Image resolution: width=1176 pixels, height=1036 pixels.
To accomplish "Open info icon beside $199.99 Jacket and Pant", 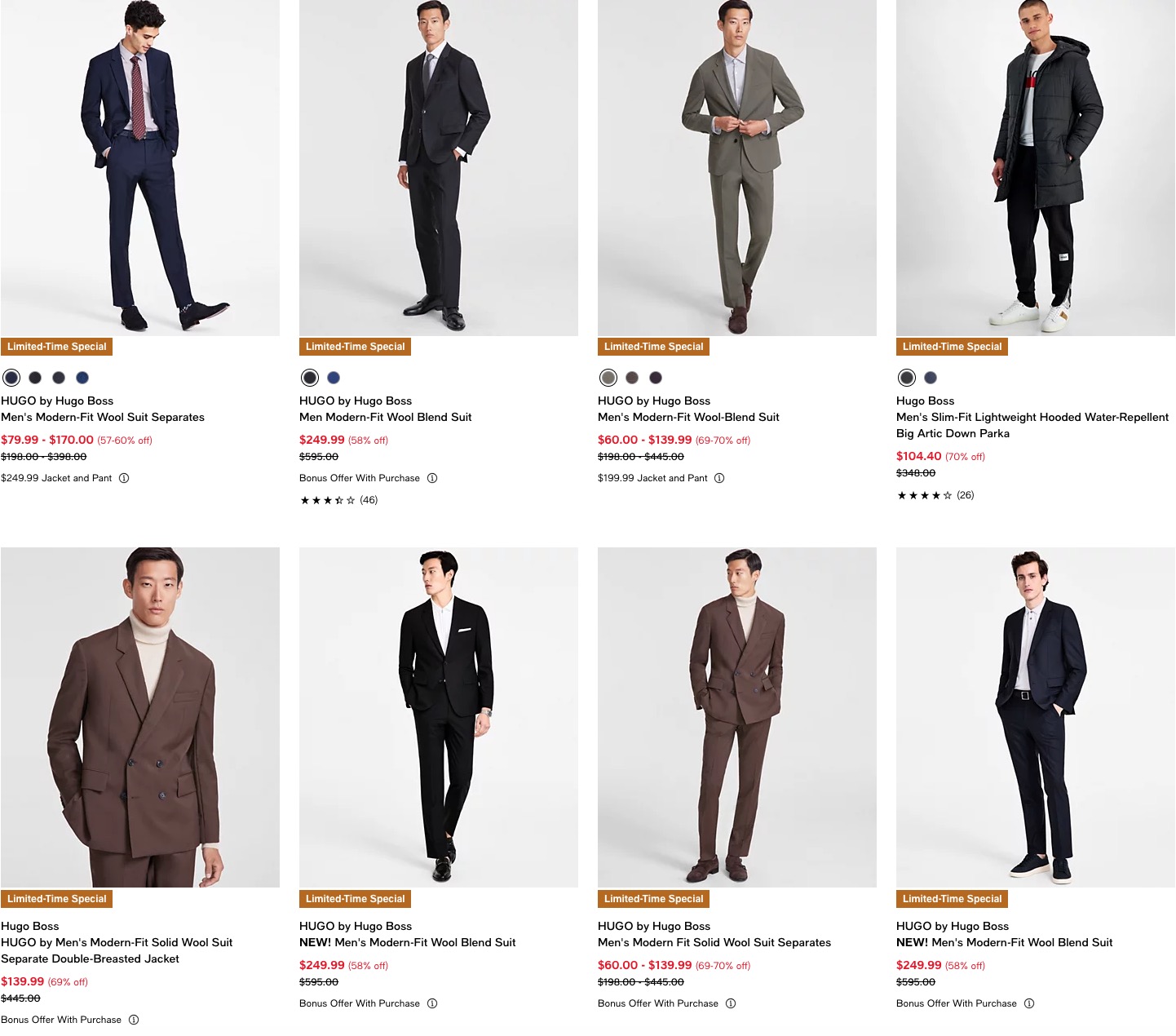I will click(719, 478).
